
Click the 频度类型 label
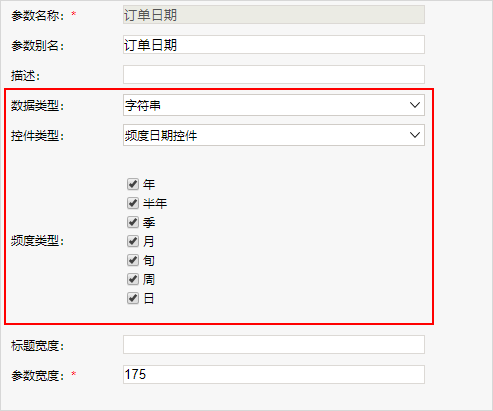pyautogui.click(x=37, y=241)
